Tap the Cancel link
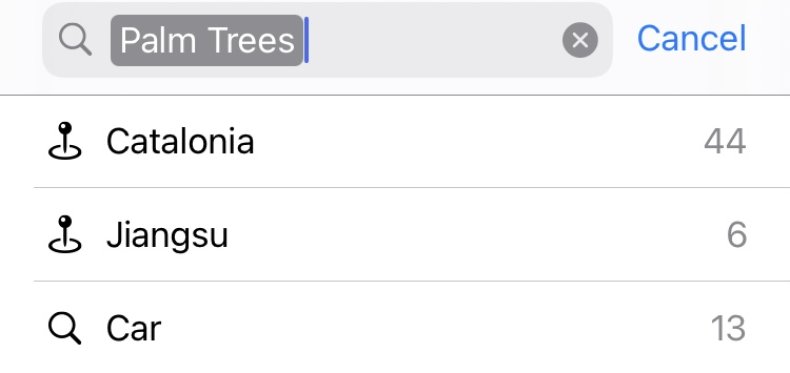The width and height of the screenshot is (790, 373). [691, 39]
